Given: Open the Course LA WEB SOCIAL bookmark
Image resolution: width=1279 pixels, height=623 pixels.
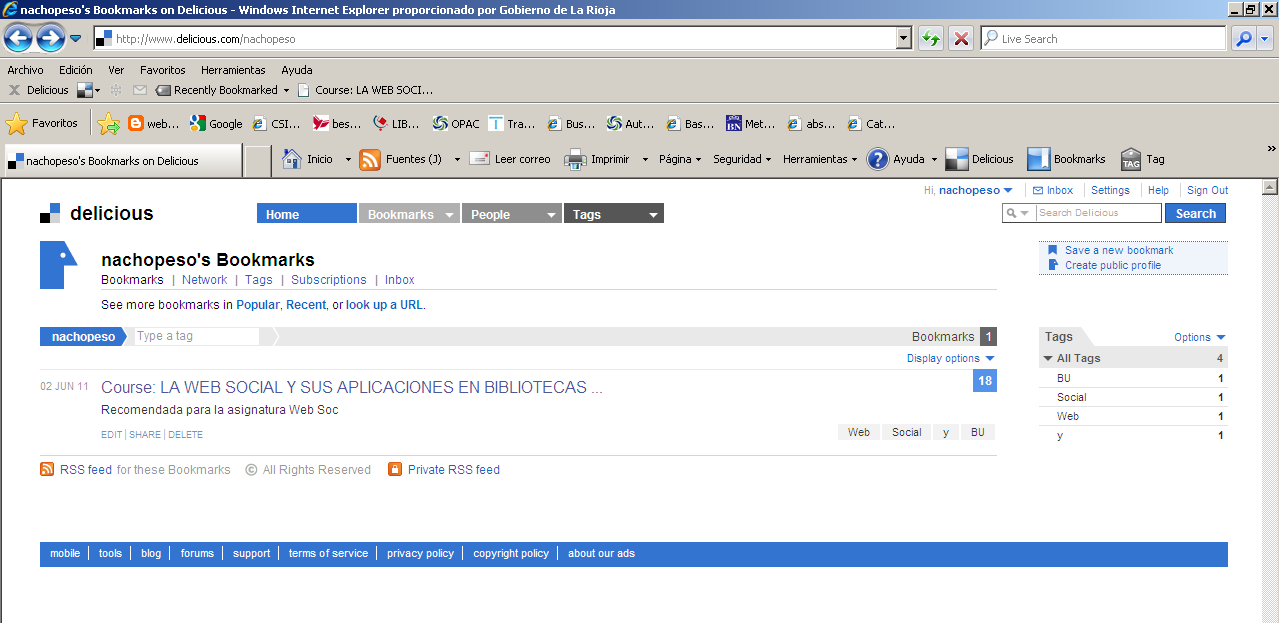Looking at the screenshot, I should [352, 387].
